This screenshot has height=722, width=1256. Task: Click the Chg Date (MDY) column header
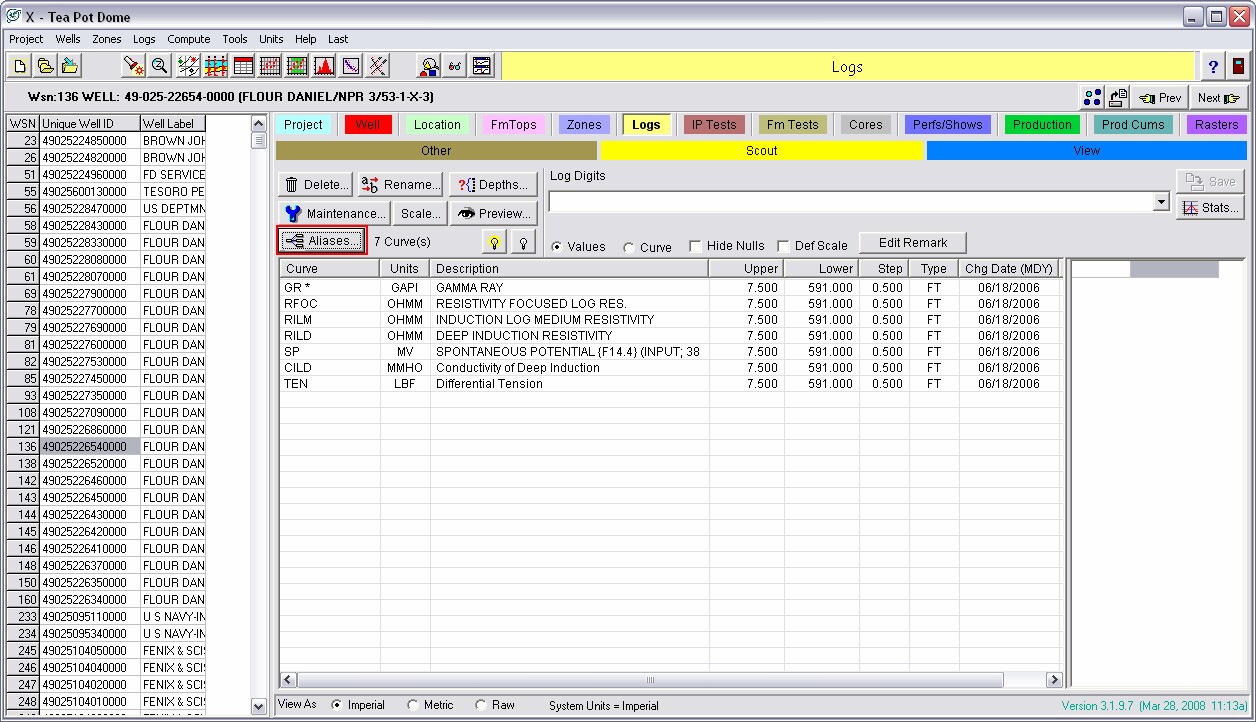point(1009,269)
